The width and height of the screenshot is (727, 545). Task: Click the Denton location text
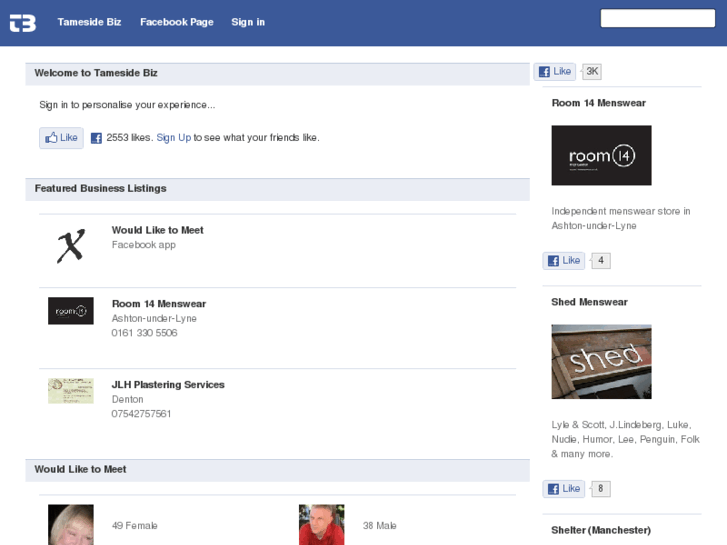click(128, 399)
